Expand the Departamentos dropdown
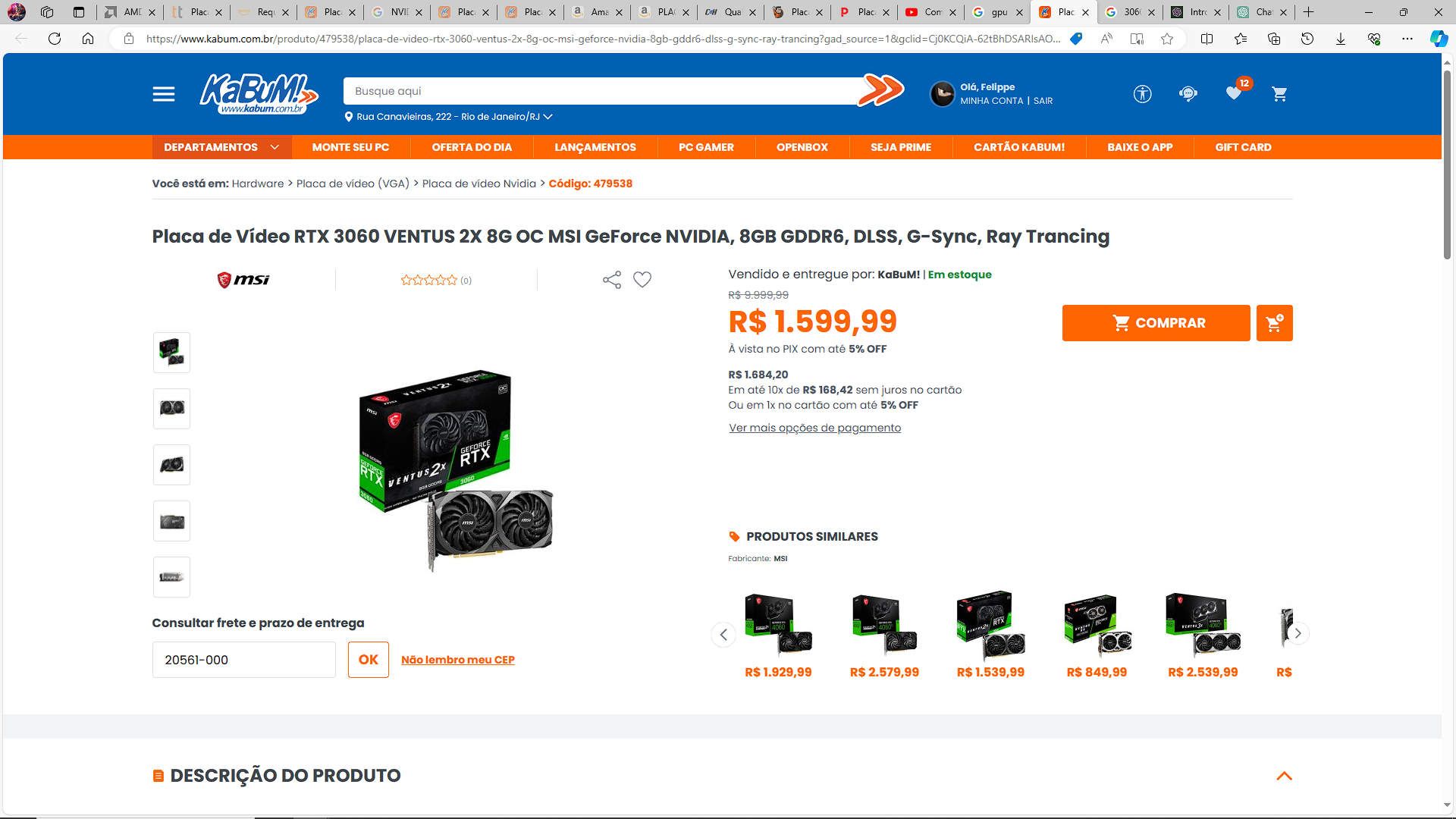Screen dimensions: 1456x819 (221, 147)
